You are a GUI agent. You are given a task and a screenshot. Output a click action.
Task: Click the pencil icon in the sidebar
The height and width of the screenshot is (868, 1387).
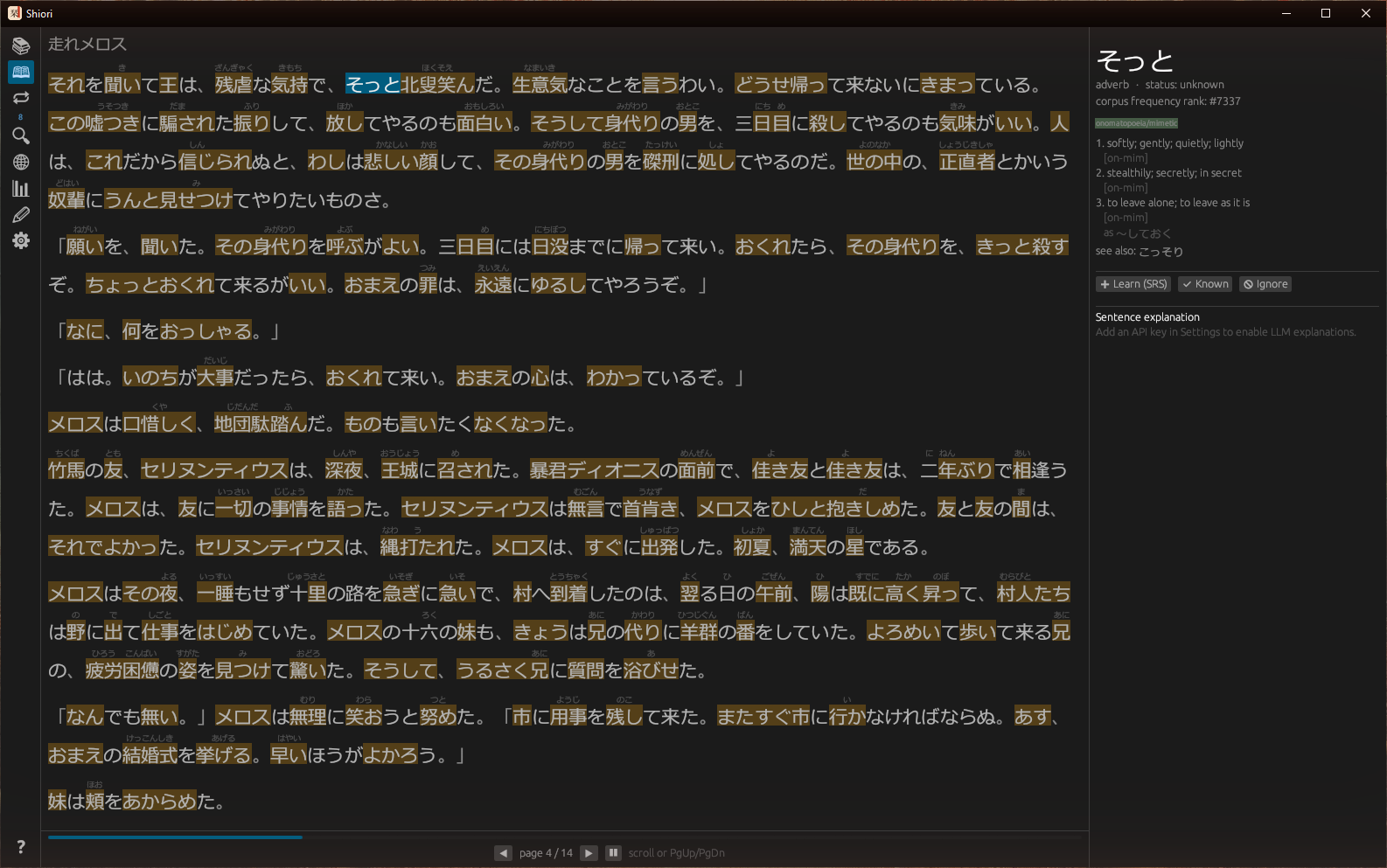[x=21, y=214]
